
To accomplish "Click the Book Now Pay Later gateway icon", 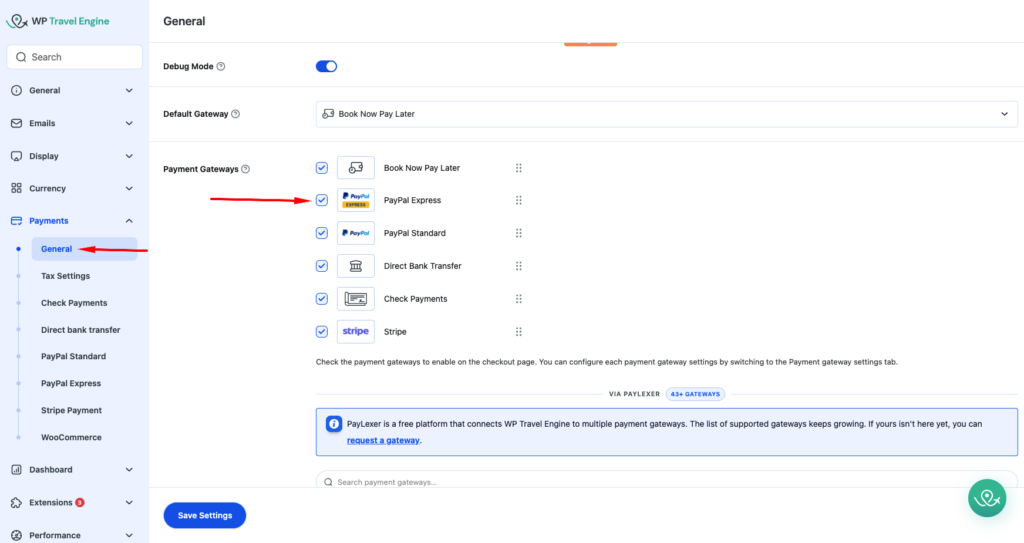I will pyautogui.click(x=356, y=168).
